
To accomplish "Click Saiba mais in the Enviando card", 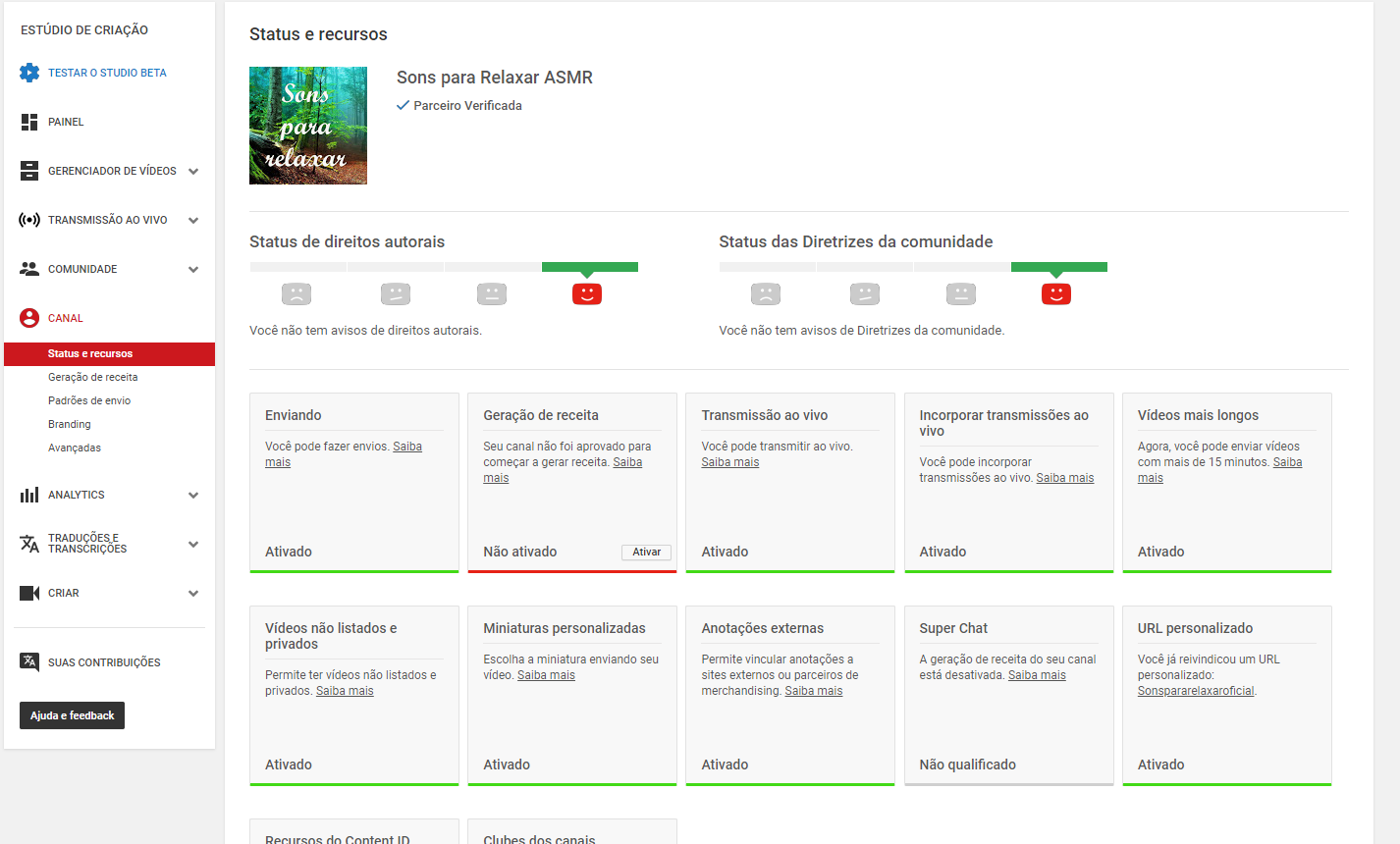I will point(407,447).
